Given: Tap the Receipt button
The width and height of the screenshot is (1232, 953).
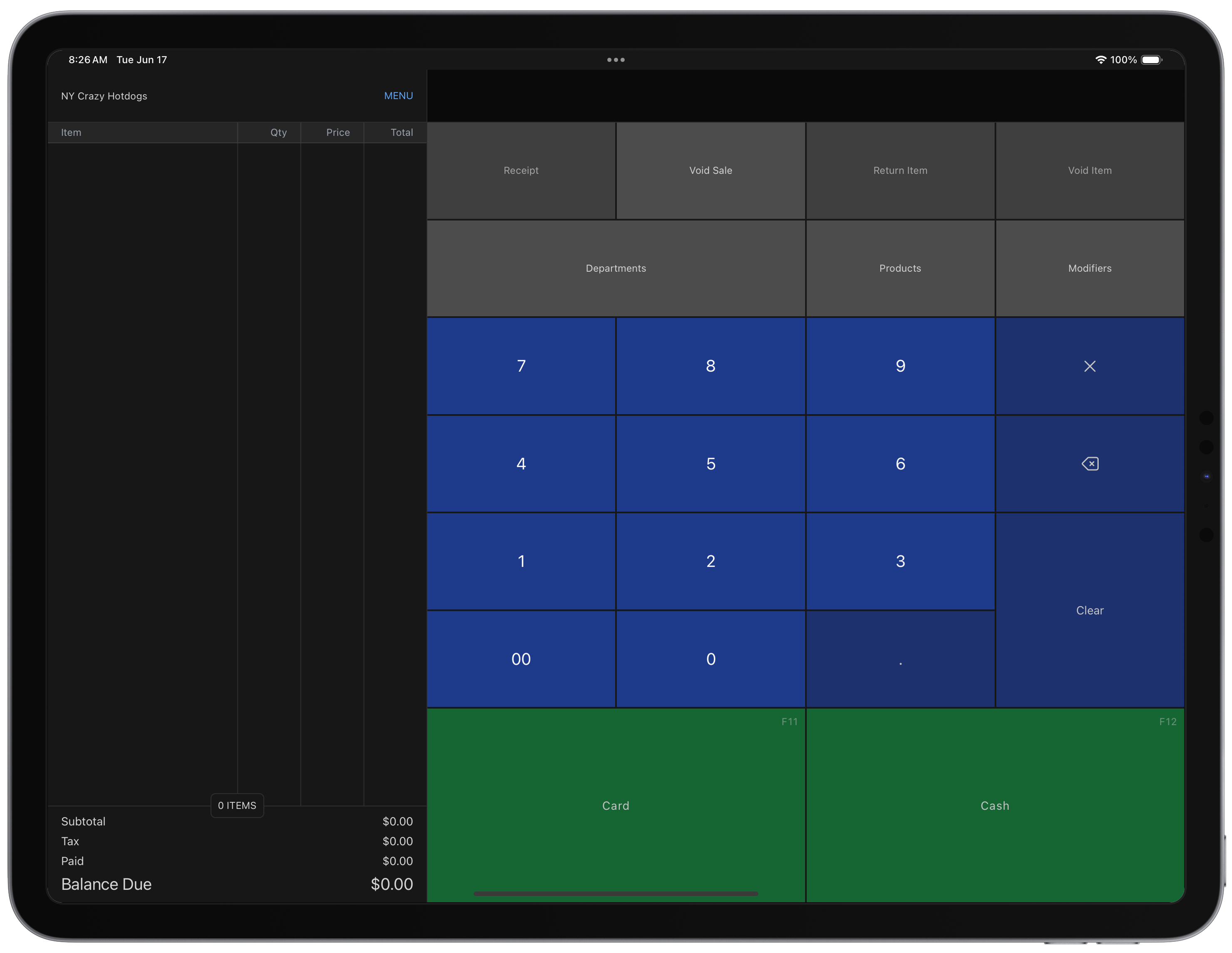Looking at the screenshot, I should pyautogui.click(x=521, y=170).
